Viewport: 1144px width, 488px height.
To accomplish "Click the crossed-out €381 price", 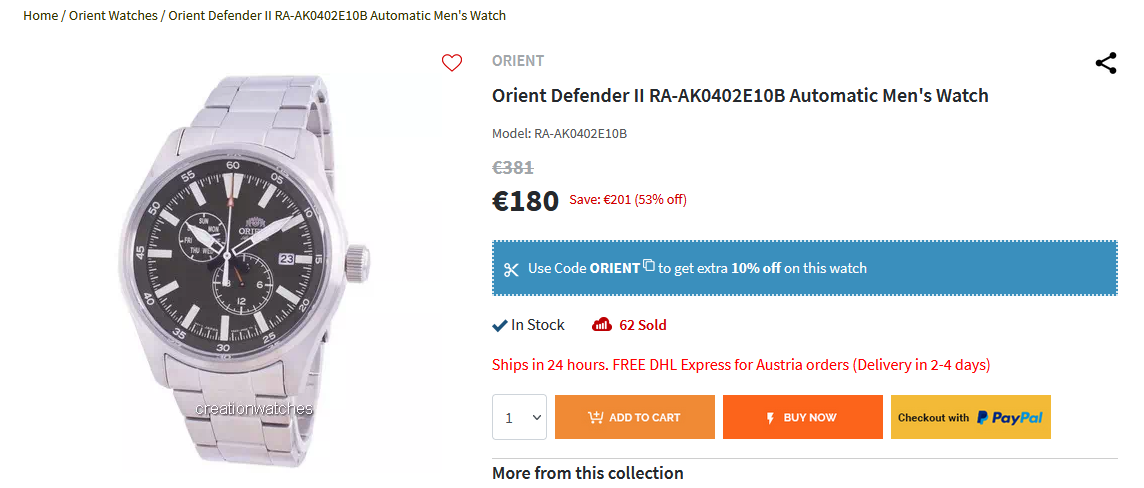I will [513, 168].
